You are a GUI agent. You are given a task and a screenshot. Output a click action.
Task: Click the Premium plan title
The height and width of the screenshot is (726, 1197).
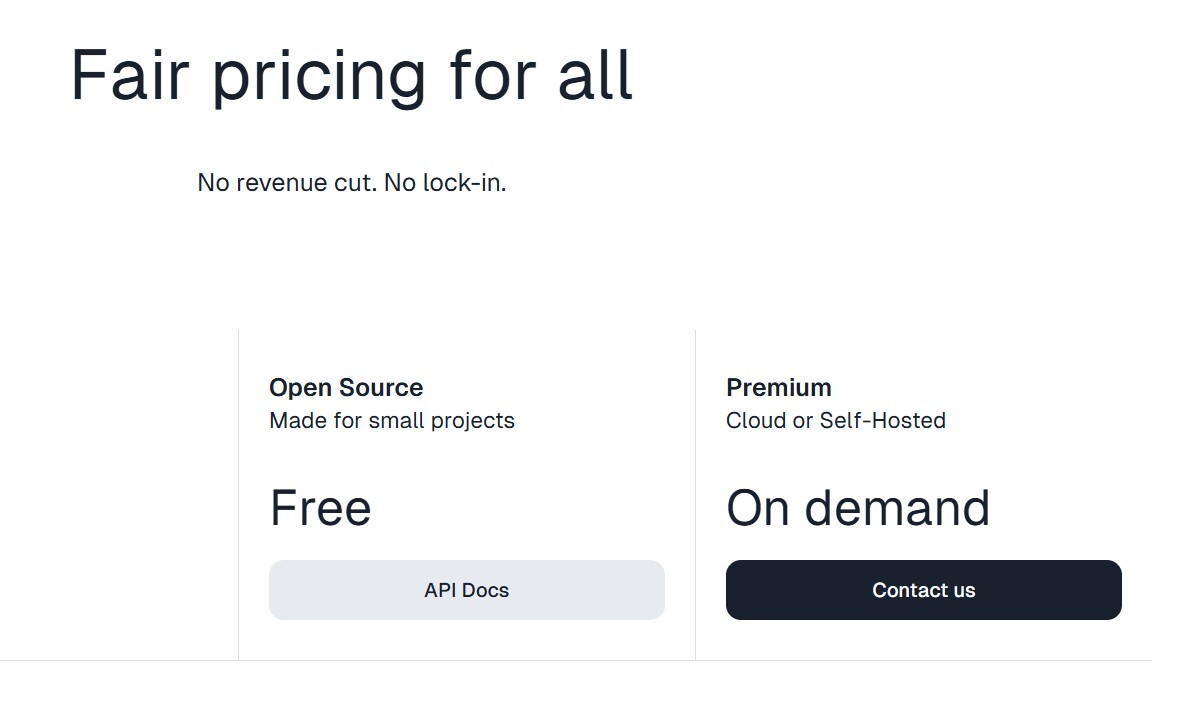(779, 388)
